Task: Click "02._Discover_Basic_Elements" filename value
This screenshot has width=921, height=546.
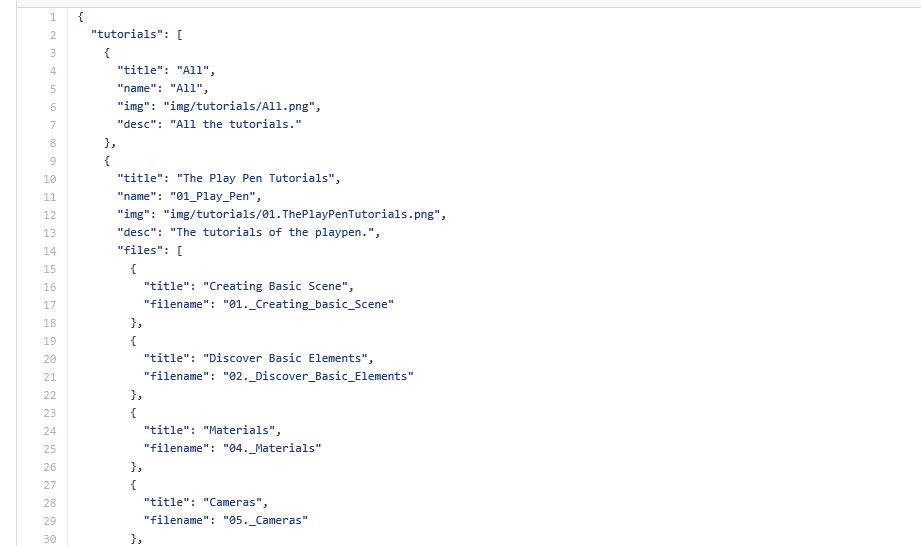Action: pos(318,376)
